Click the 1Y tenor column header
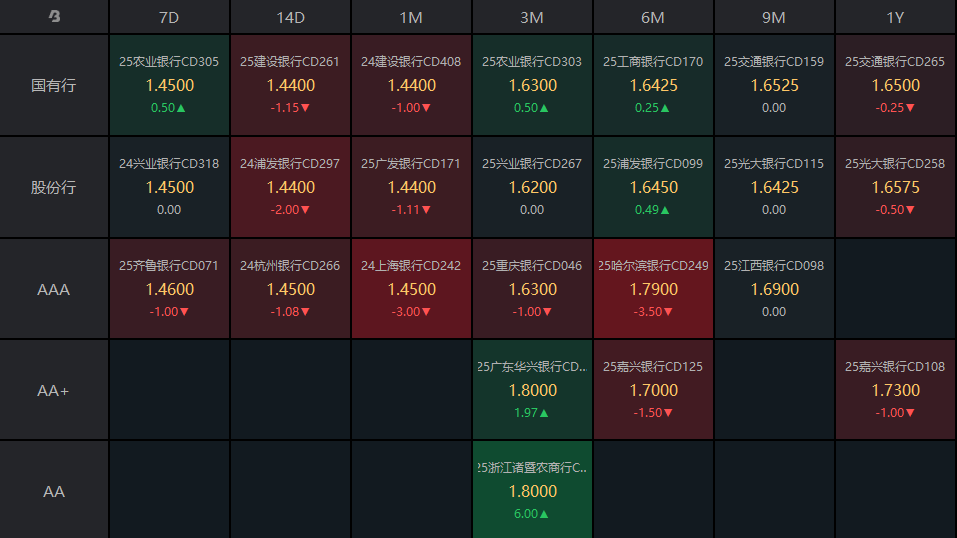 coord(895,18)
